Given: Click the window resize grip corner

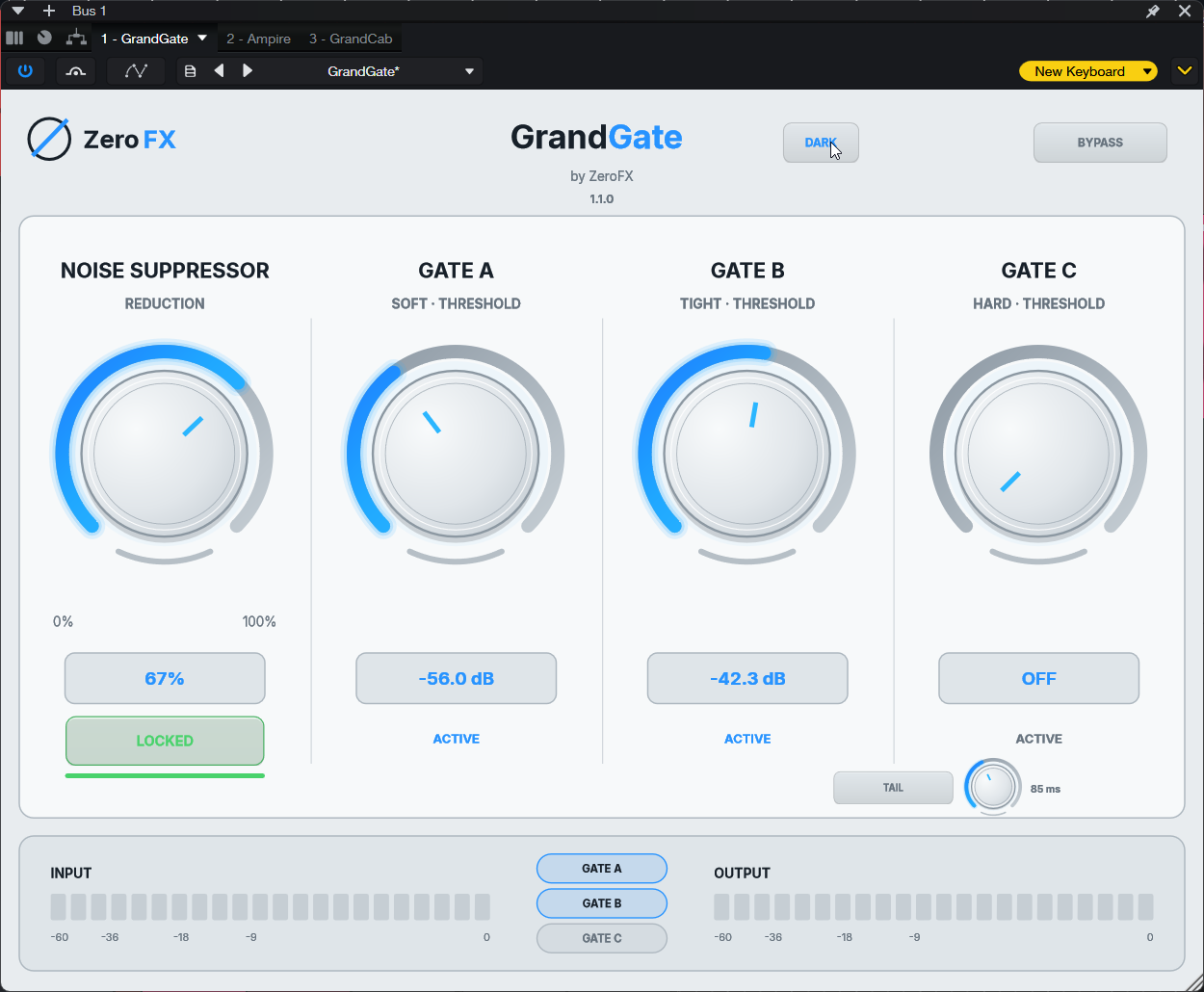Looking at the screenshot, I should click(1194, 982).
